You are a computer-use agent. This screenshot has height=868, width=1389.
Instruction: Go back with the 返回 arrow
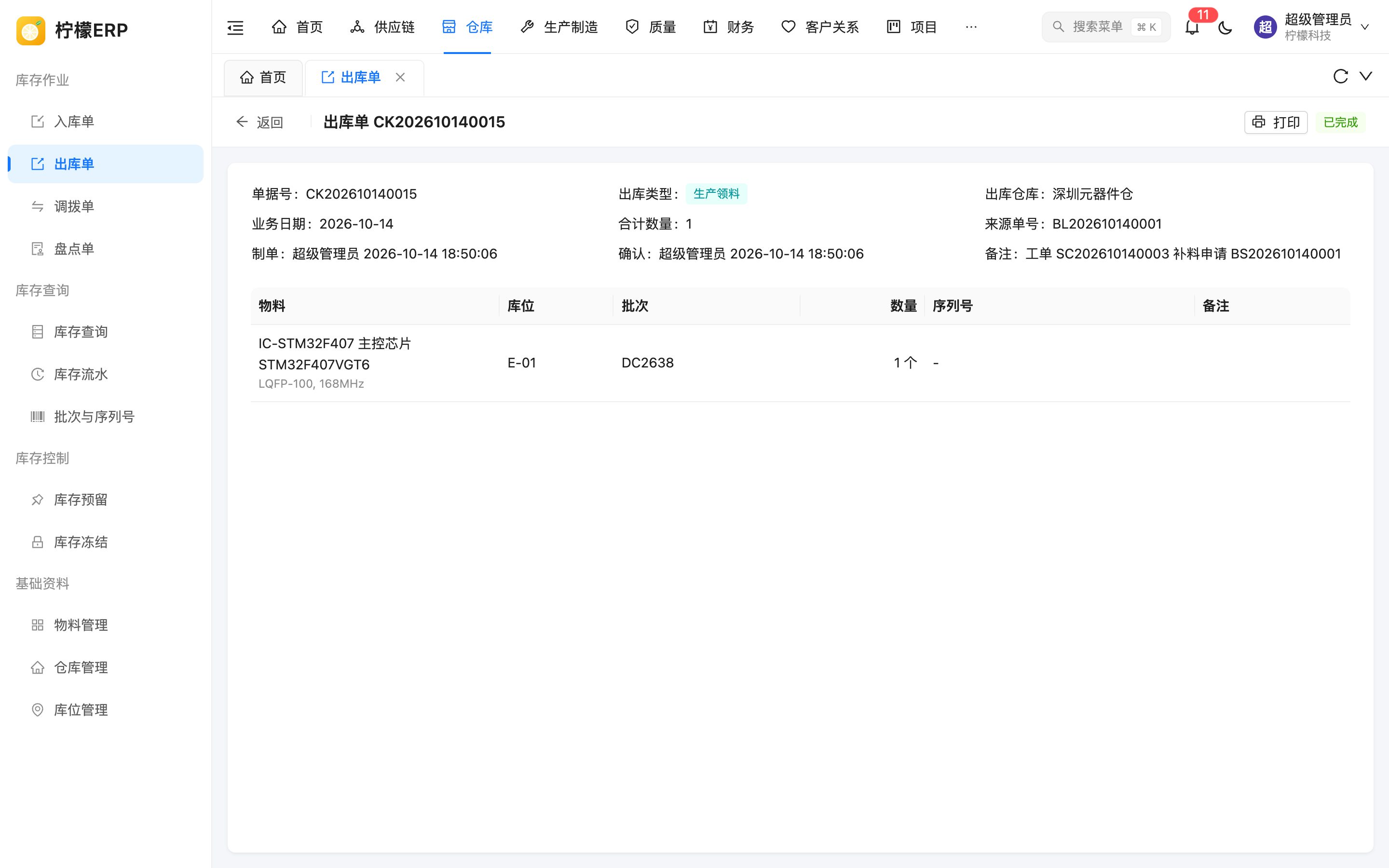(x=259, y=122)
